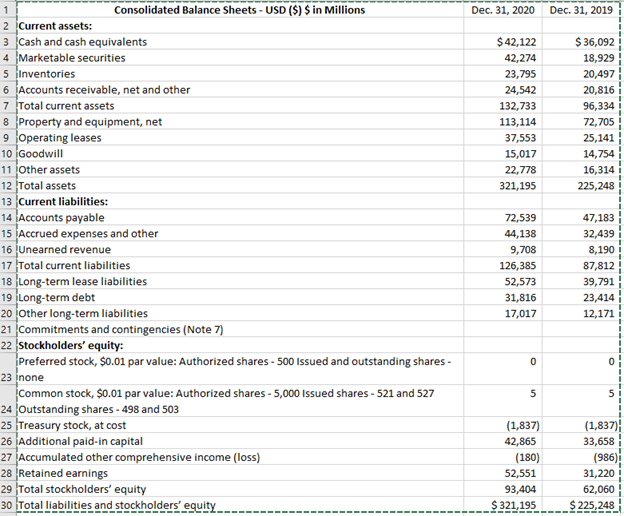This screenshot has width=624, height=516.
Task: Select the Consolidated Balance Sheets title cell
Action: pos(240,10)
